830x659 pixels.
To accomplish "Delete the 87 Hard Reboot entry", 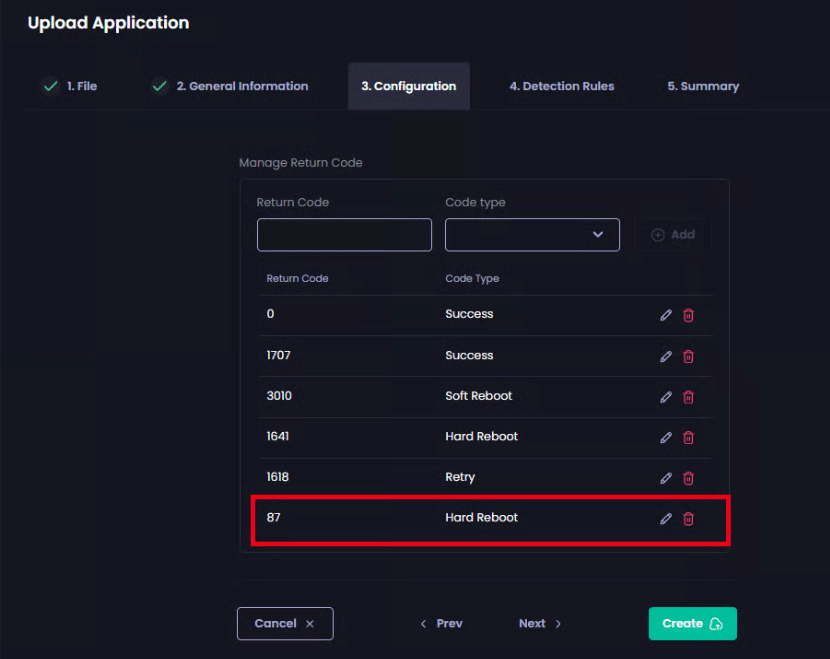I will click(x=688, y=518).
